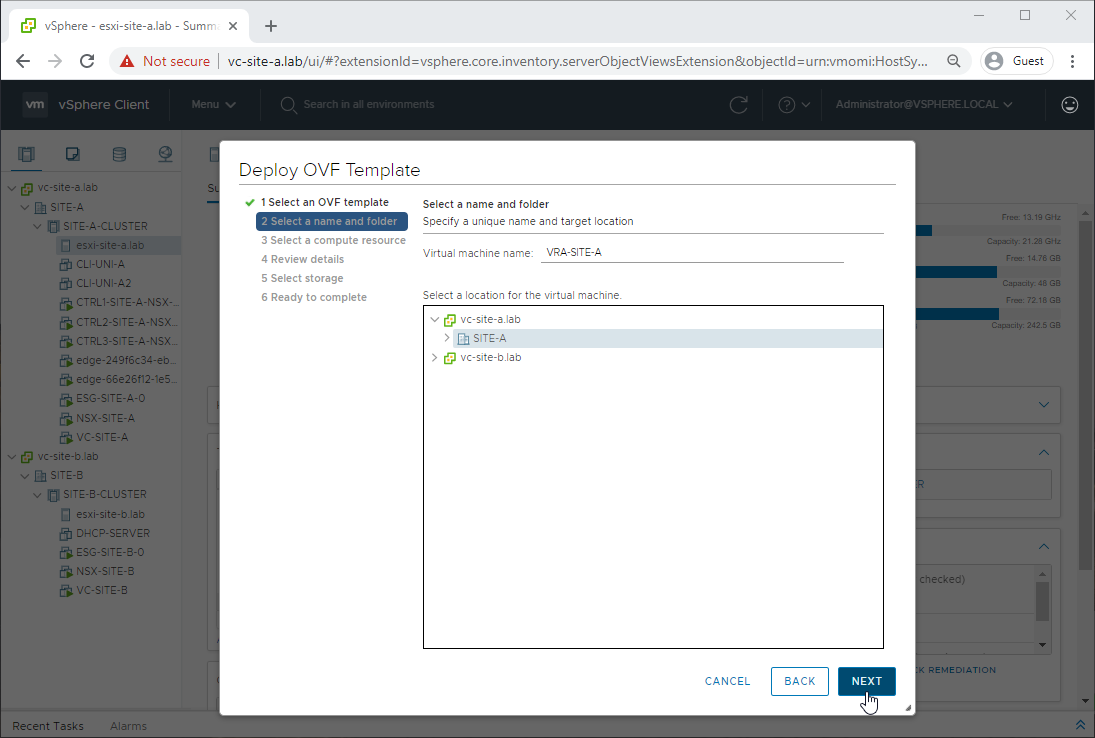1095x738 pixels.
Task: Select host esxi-site-b.lab in sidebar
Action: (110, 514)
